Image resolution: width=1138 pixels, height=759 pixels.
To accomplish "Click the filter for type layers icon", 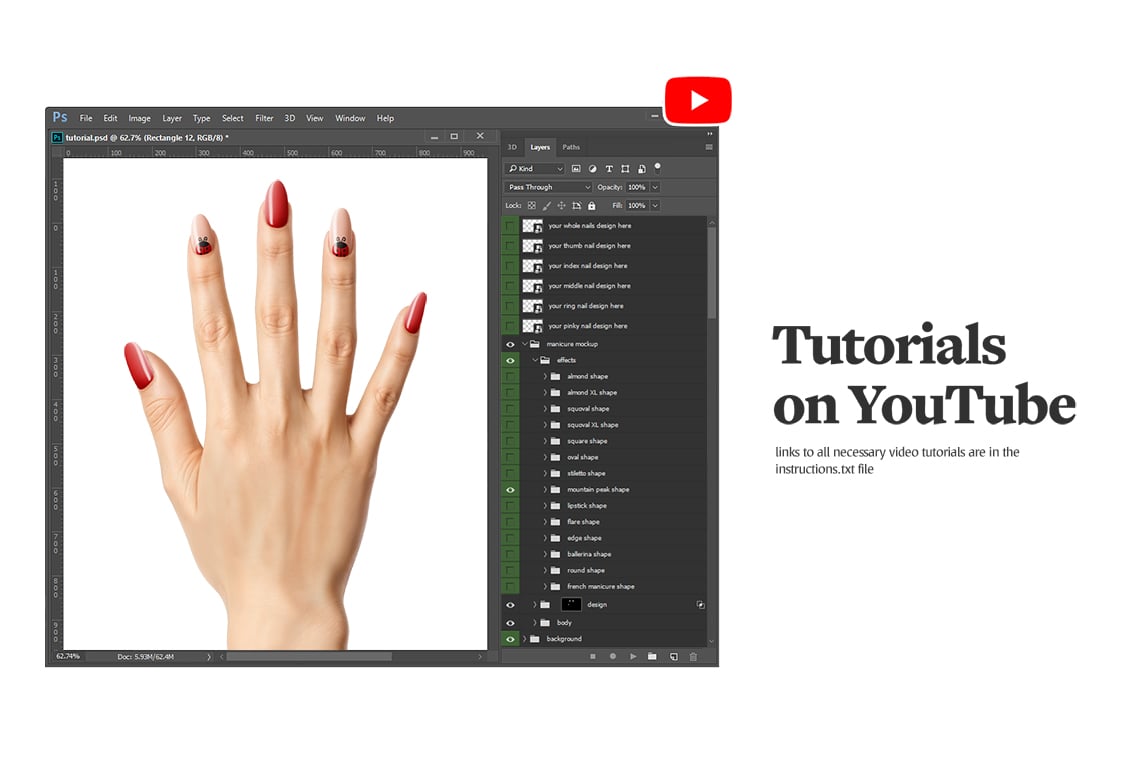I will coord(609,168).
